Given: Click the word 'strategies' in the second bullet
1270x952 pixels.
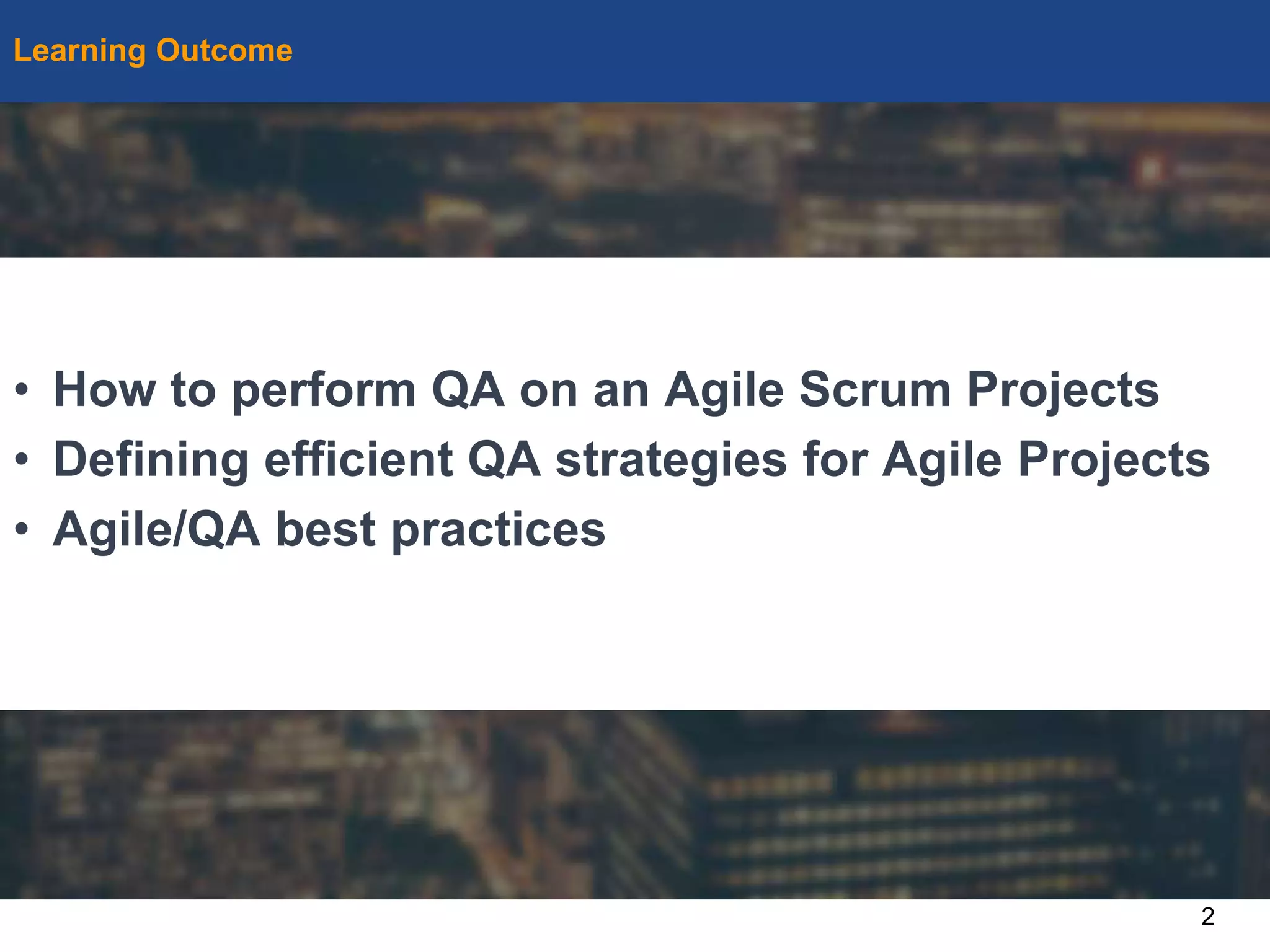Looking at the screenshot, I should (x=671, y=461).
